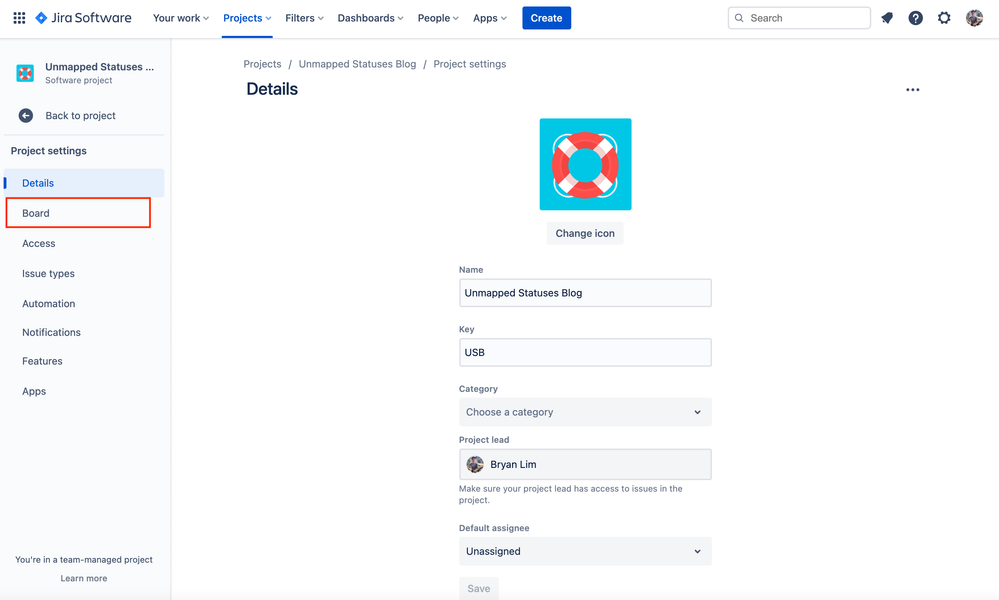Click the Project settings sidebar heading

pyautogui.click(x=48, y=151)
